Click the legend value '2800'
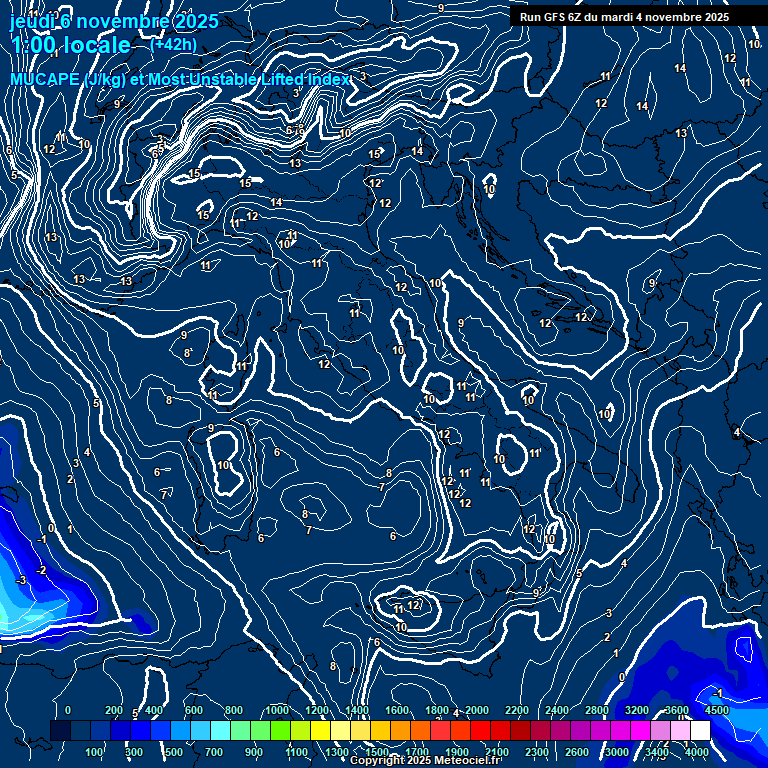768x768 pixels. [x=597, y=710]
